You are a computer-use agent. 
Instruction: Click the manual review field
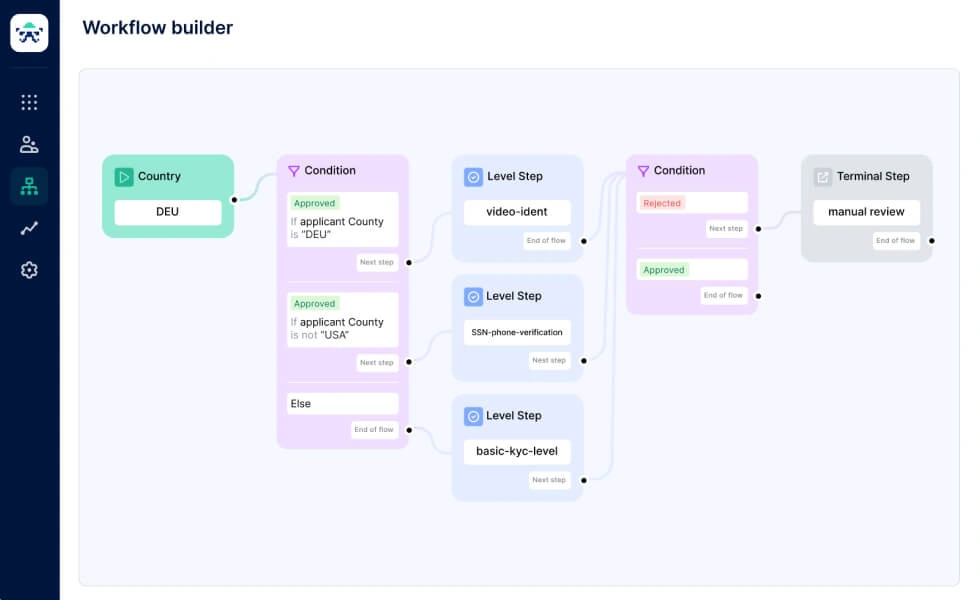pyautogui.click(x=866, y=212)
